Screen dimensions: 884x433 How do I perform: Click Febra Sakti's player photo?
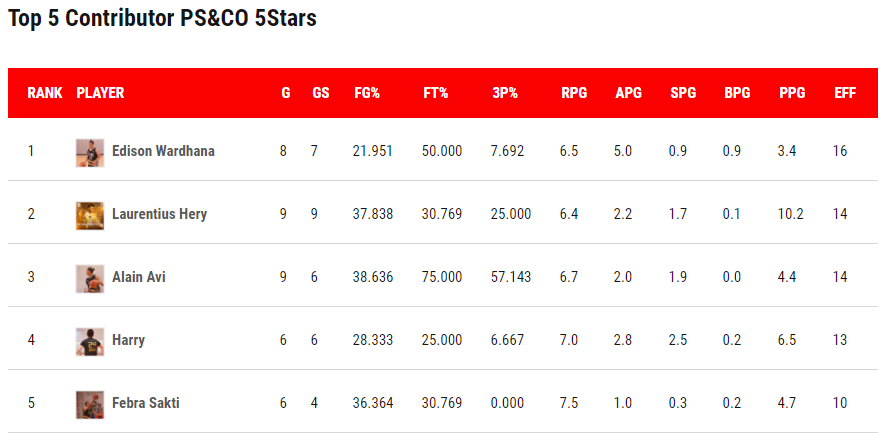[x=90, y=404]
